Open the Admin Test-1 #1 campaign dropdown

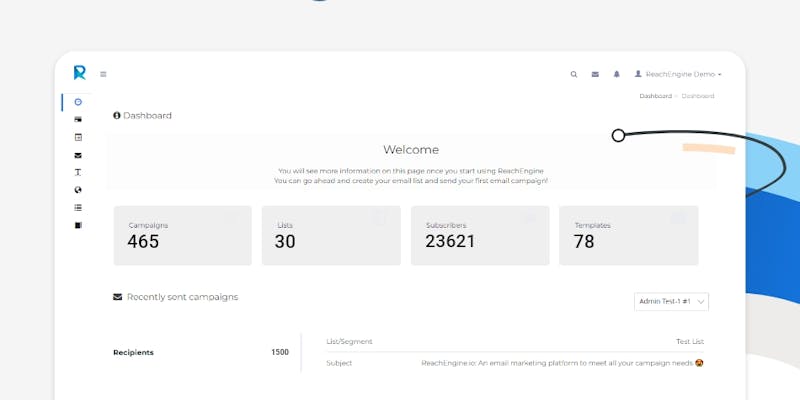click(671, 302)
